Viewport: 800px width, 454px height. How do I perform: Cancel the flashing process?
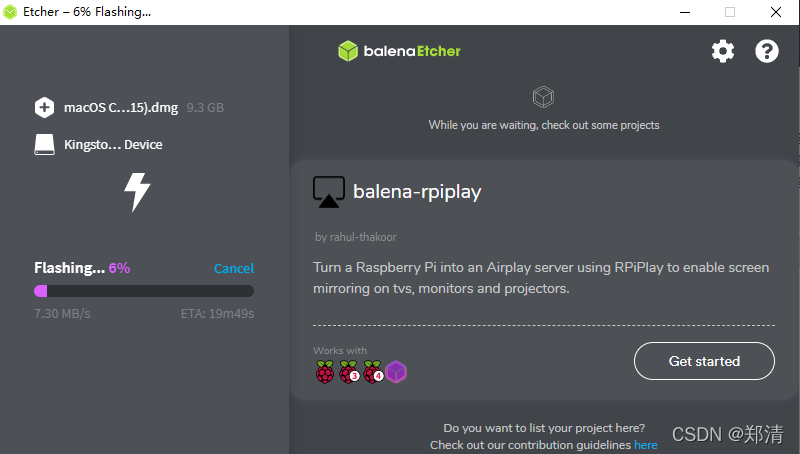click(x=234, y=268)
